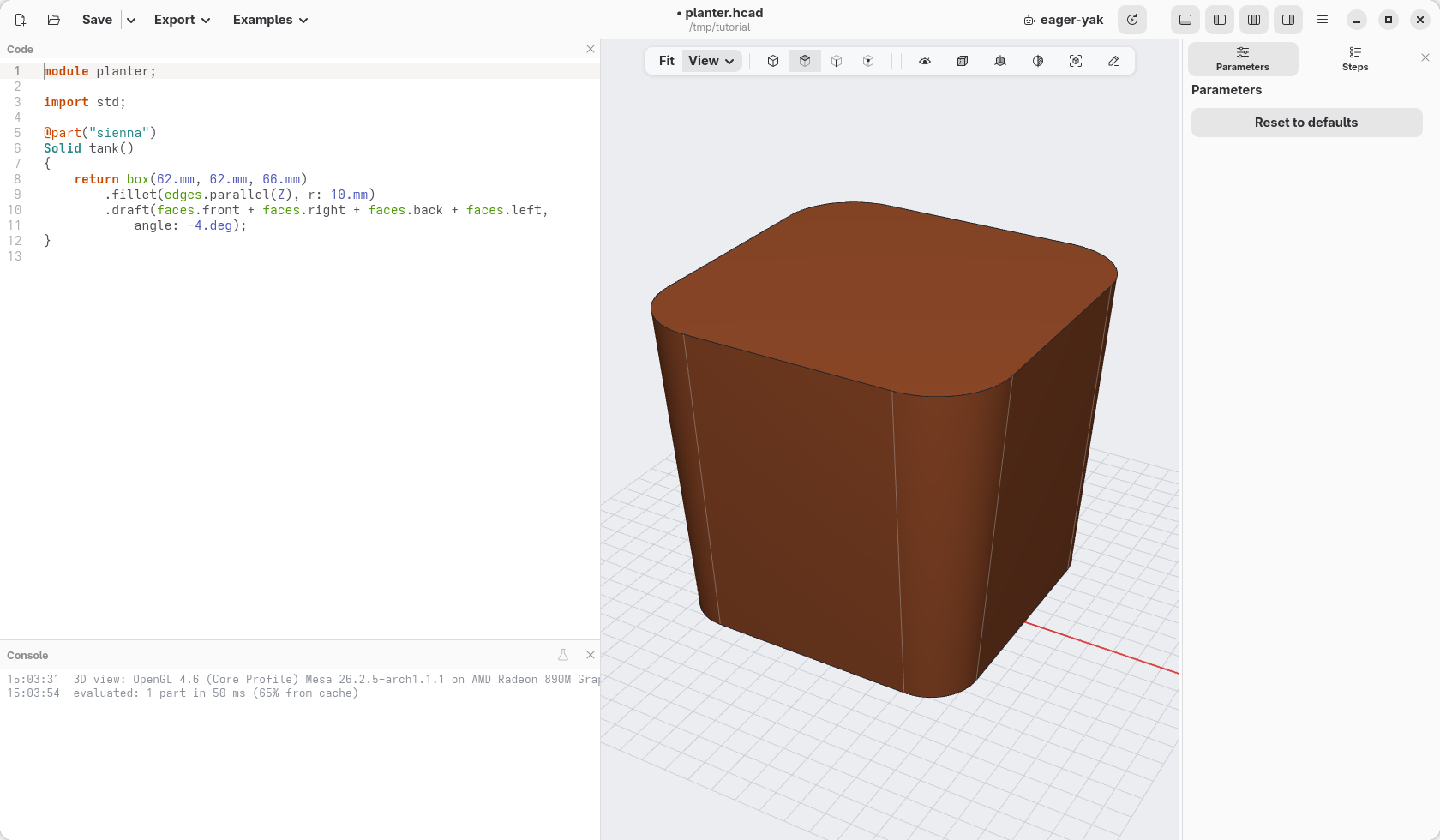The image size is (1440, 840).
Task: Open the Export dropdown menu
Action: pyautogui.click(x=182, y=20)
